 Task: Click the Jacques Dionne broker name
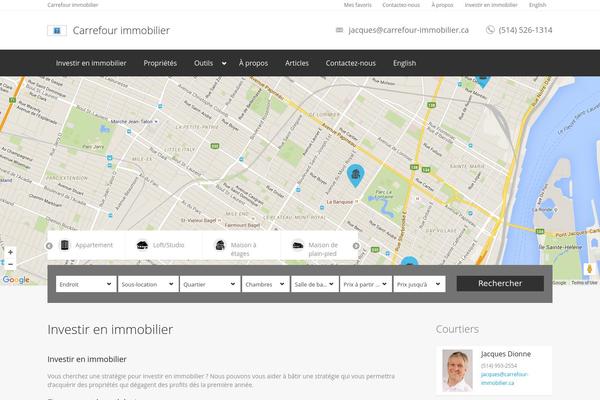pyautogui.click(x=505, y=354)
